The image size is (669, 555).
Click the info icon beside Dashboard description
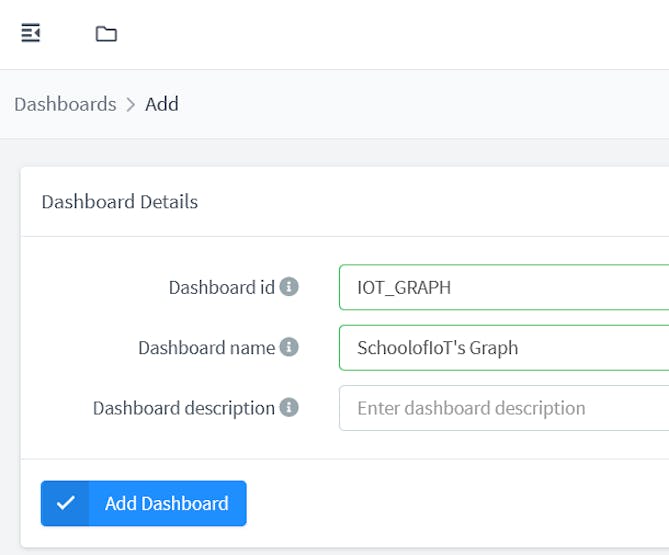(x=289, y=407)
